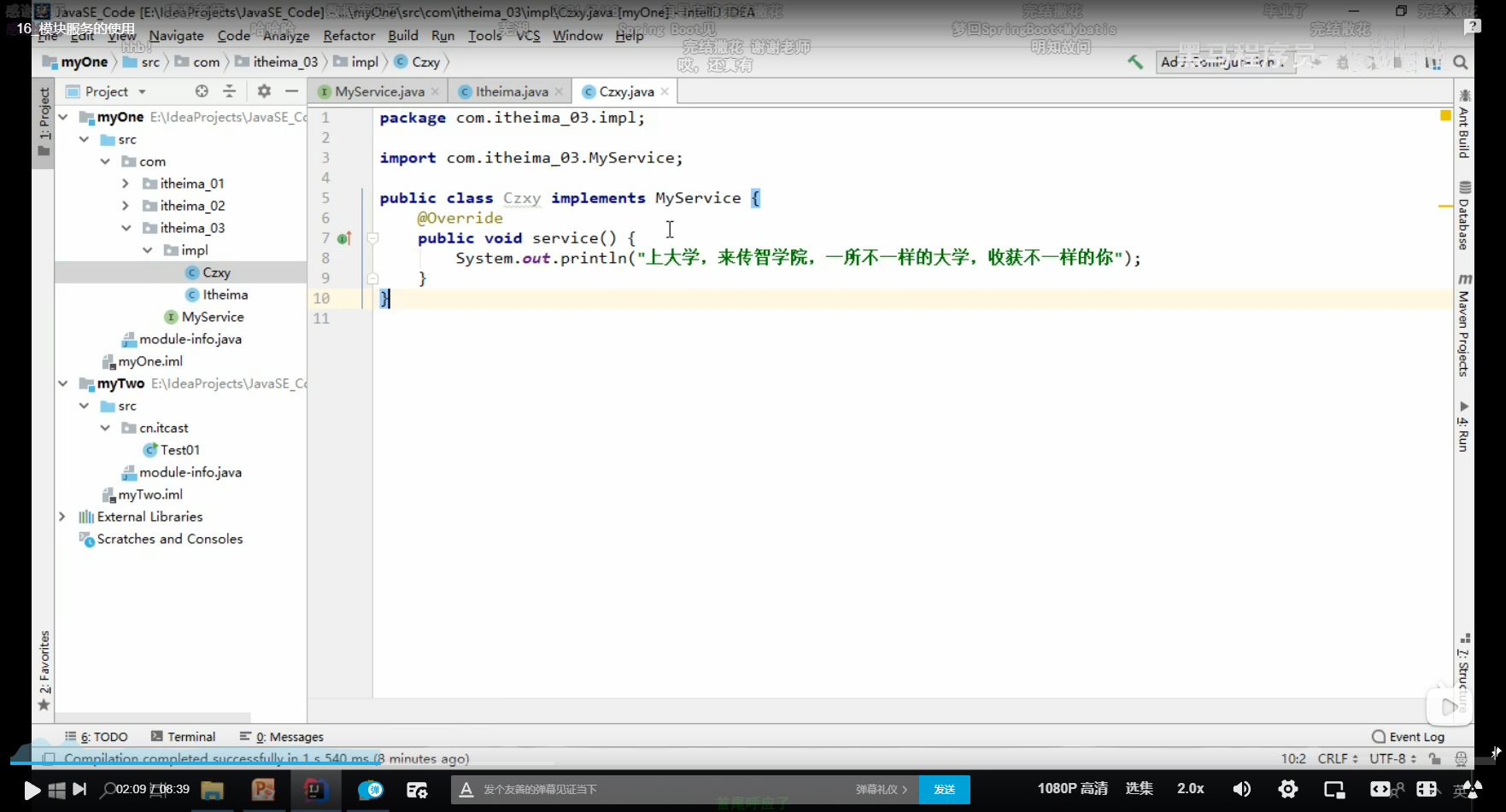This screenshot has width=1506, height=812.
Task: Open the Run menu
Action: [x=442, y=36]
